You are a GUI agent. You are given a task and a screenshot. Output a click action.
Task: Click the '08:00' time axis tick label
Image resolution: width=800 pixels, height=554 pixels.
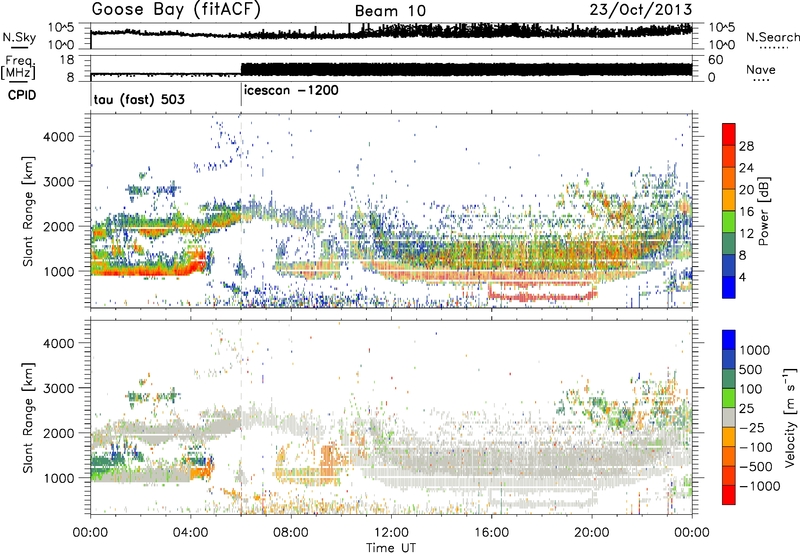(291, 533)
